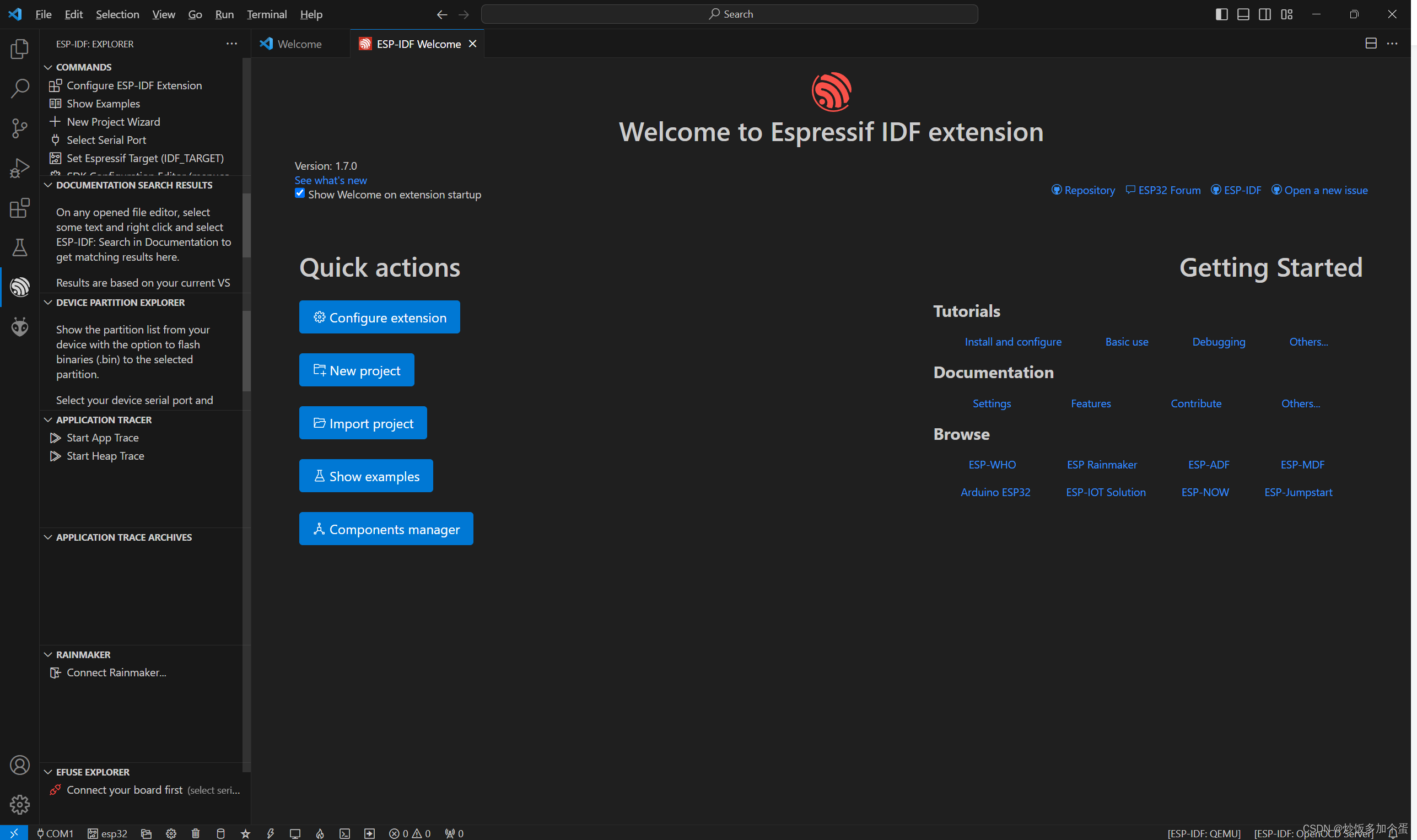Viewport: 1417px width, 840px height.
Task: Open ESP-IDF Explorer views and more actions menu
Action: (x=231, y=44)
